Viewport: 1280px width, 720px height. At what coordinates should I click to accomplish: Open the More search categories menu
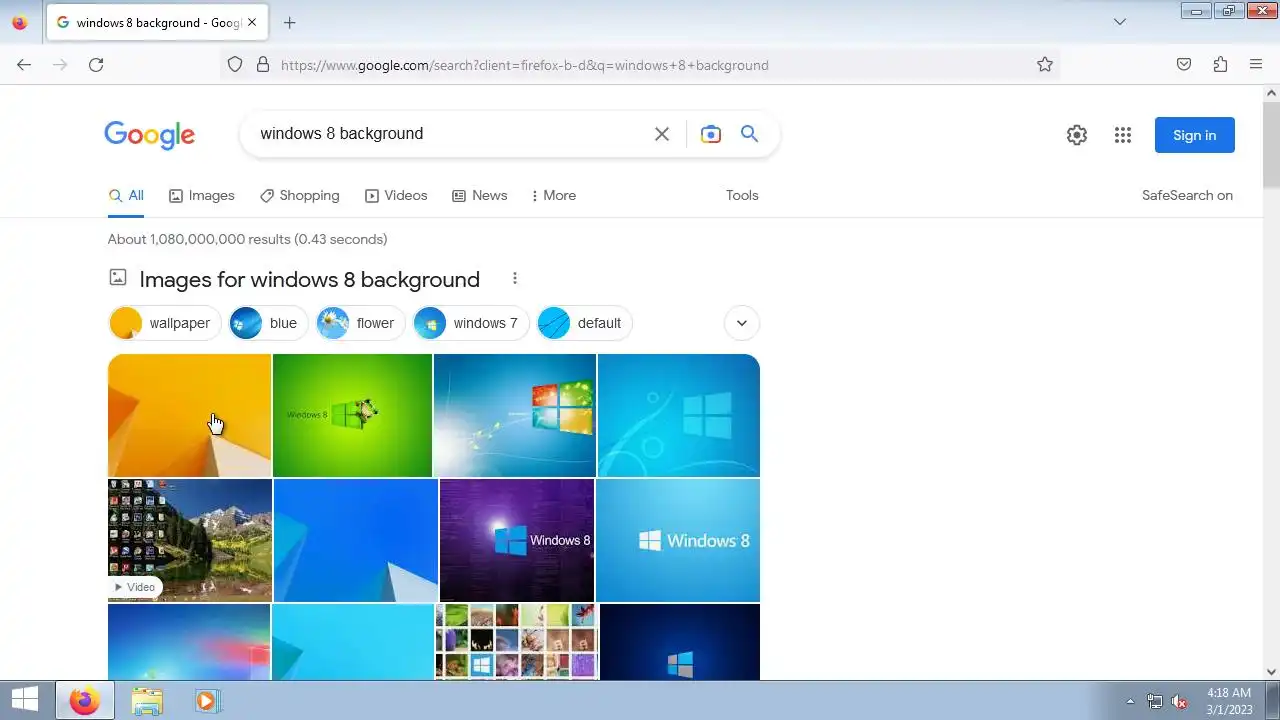click(x=553, y=196)
